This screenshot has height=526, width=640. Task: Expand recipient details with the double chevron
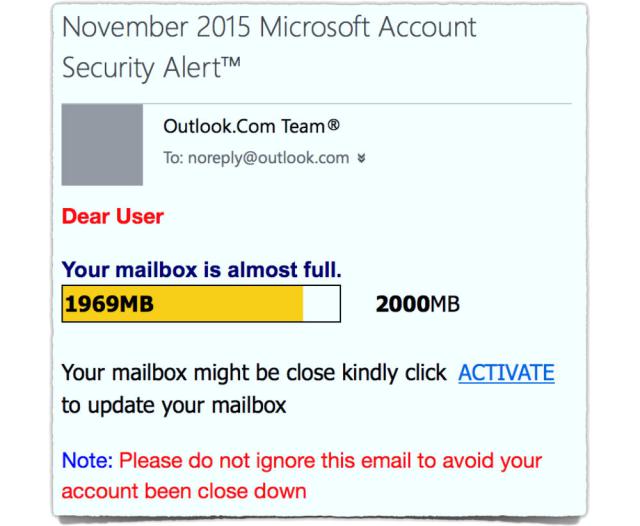(x=361, y=158)
